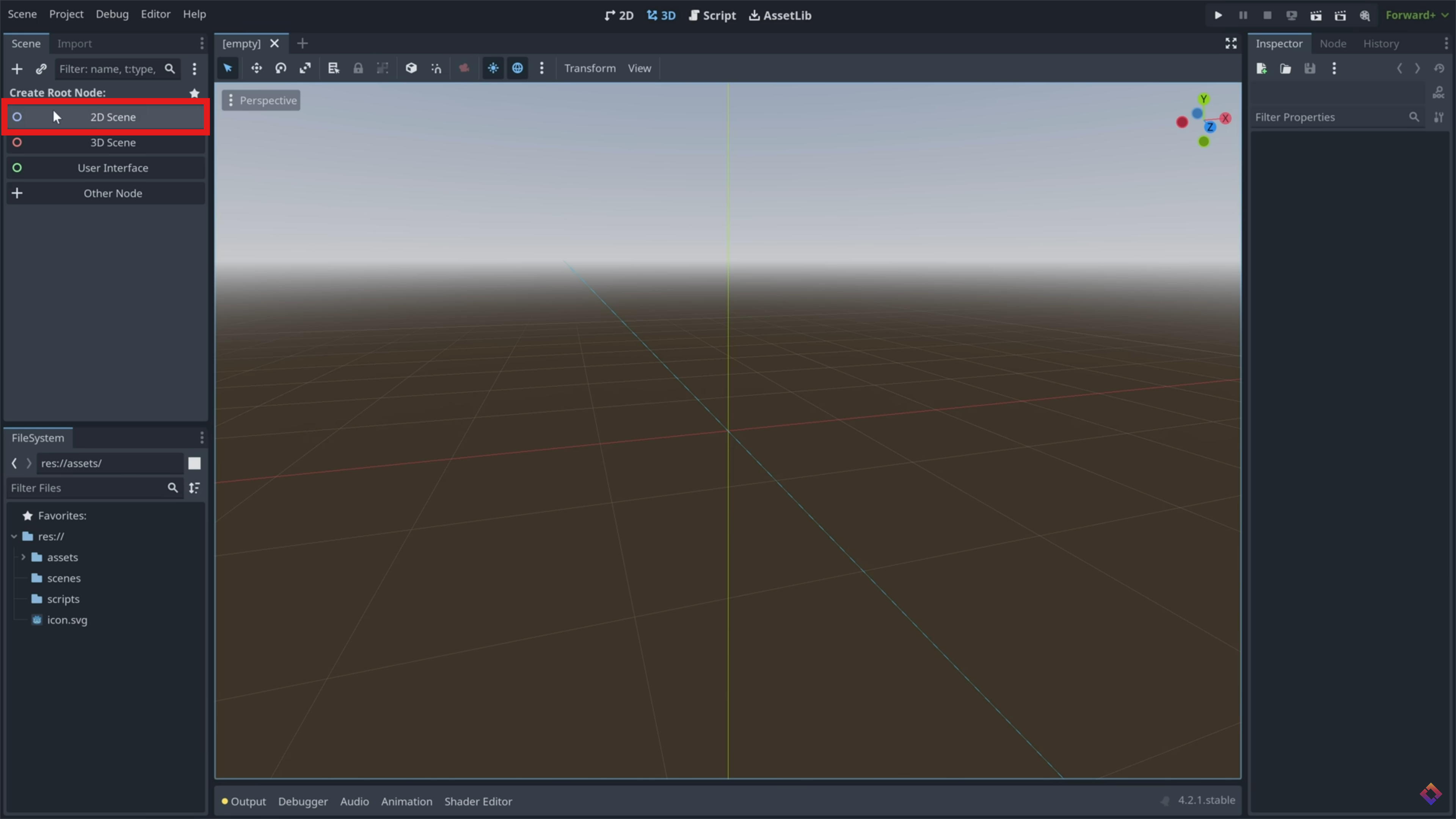
Task: Click the green Y axis gizmo handle
Action: coord(1203,99)
